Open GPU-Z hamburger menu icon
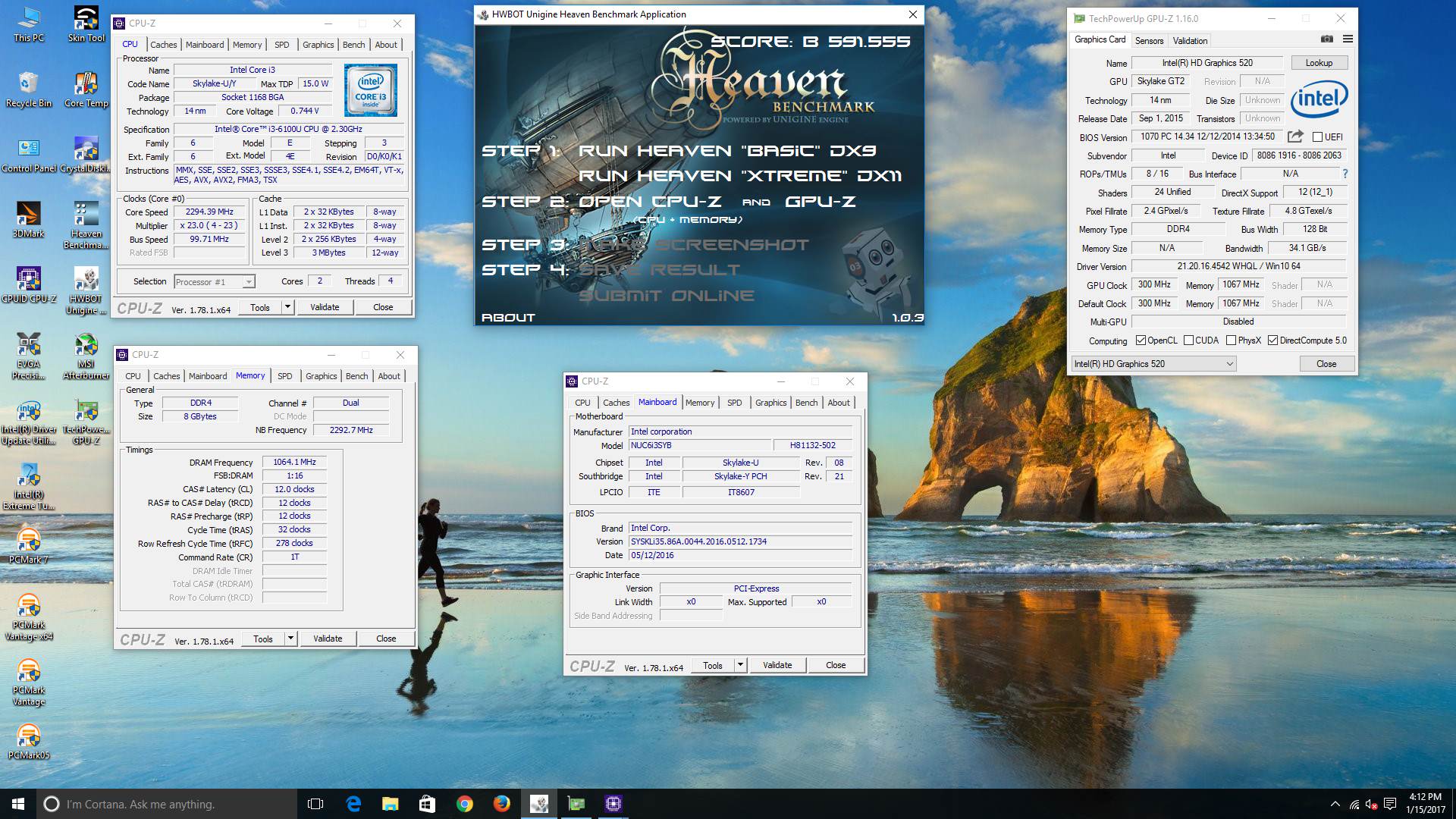Viewport: 1456px width, 819px height. [1348, 39]
